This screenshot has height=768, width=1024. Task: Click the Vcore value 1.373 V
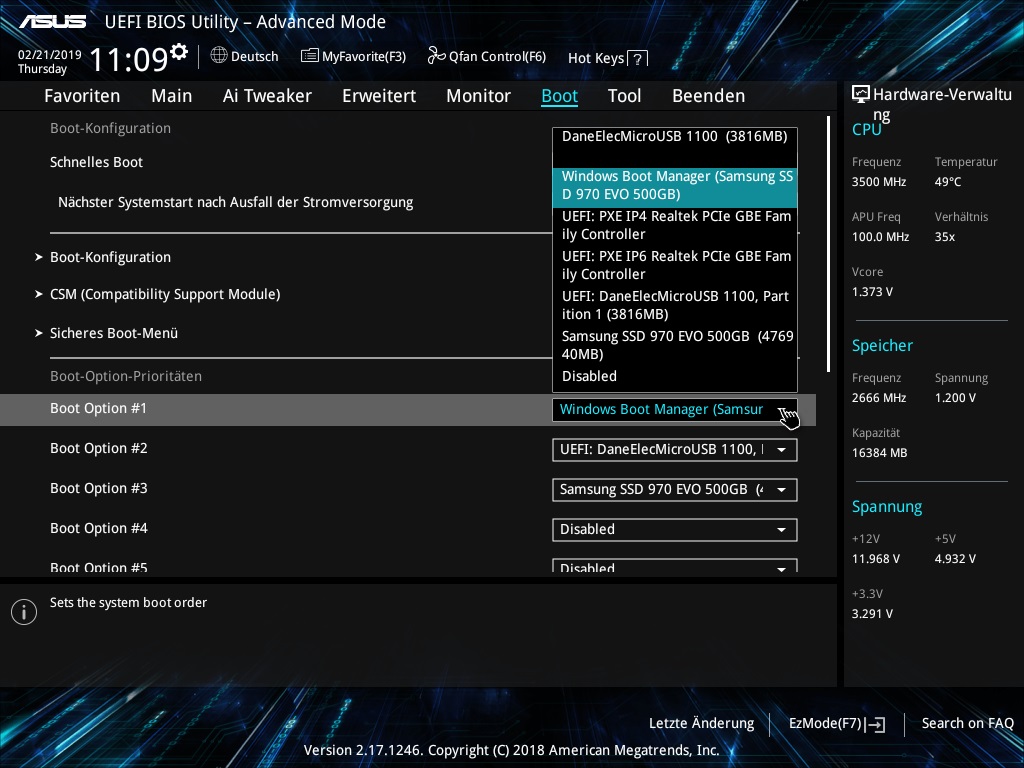[872, 292]
